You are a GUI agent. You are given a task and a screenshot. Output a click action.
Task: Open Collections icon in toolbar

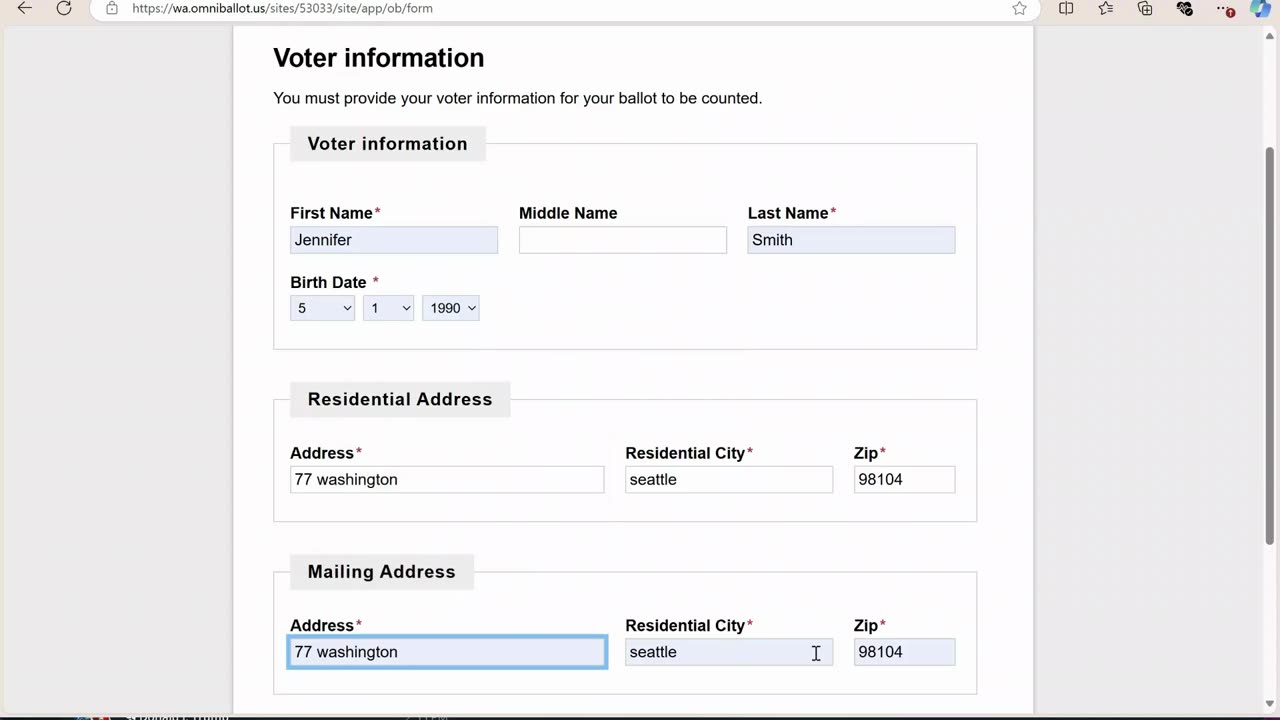click(x=1145, y=8)
